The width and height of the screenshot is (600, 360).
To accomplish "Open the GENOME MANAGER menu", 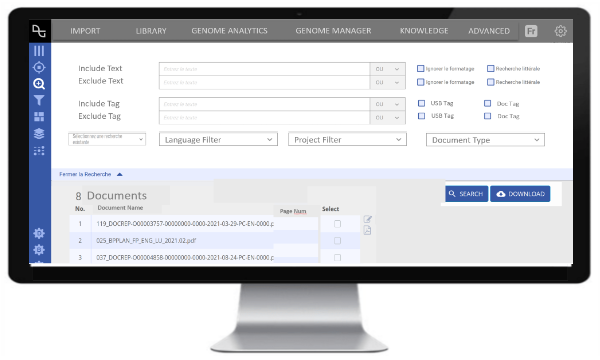I will tap(333, 31).
